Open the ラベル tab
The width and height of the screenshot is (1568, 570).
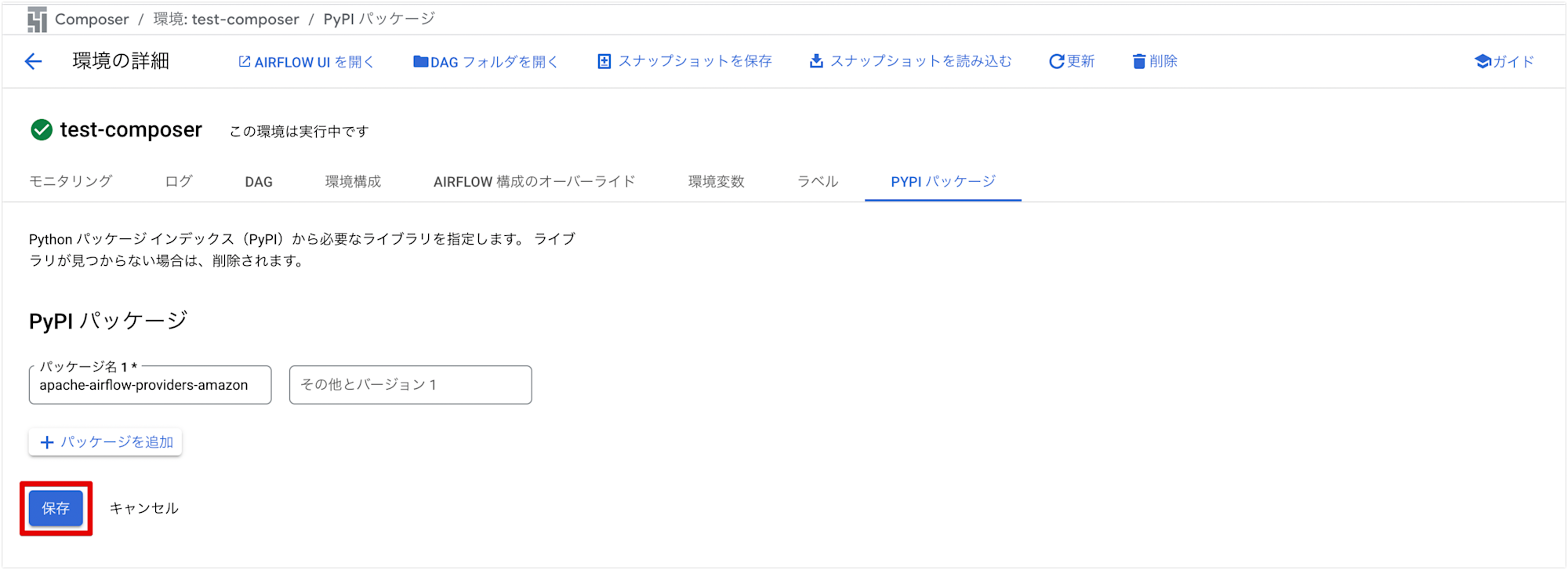818,181
